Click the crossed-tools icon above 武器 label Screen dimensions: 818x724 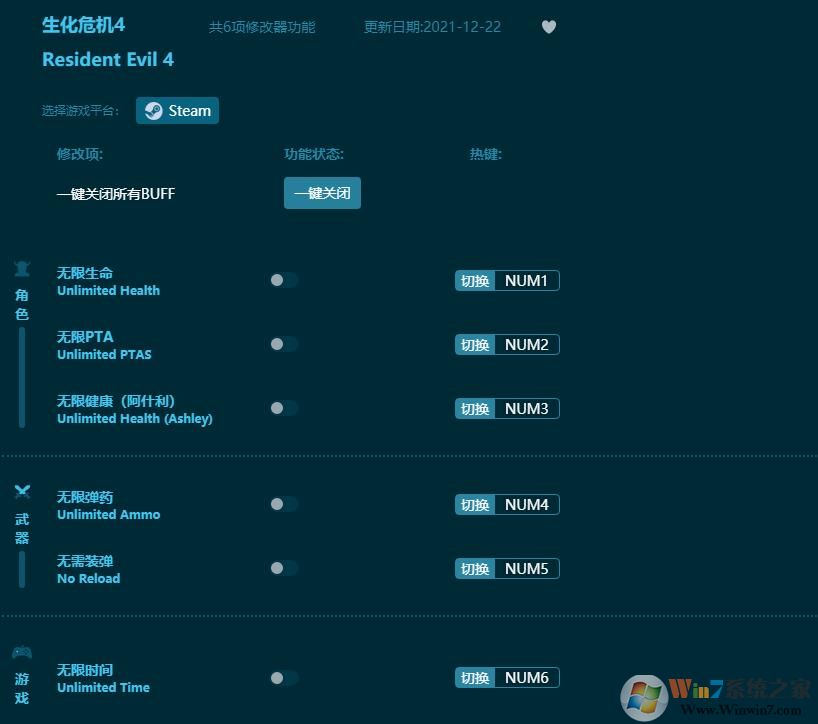tap(22, 492)
